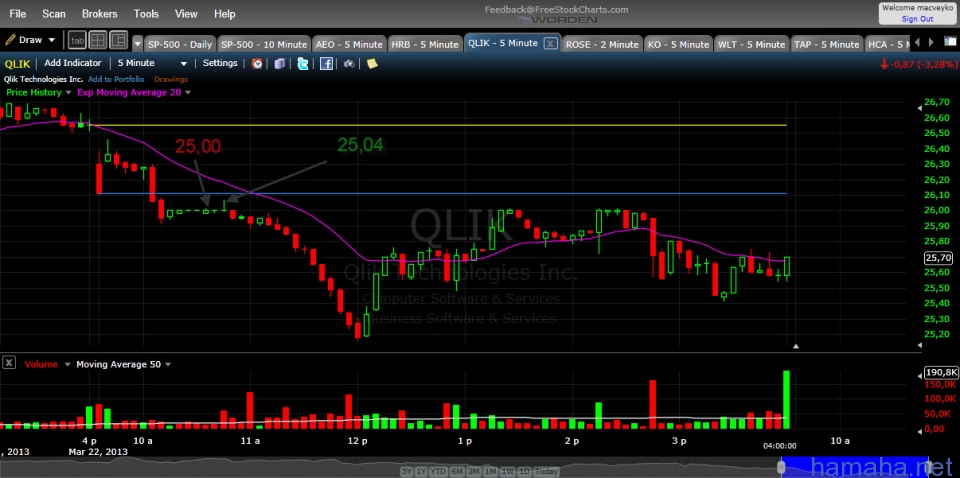
Task: Switch to the AEO - 5 Minute tab
Action: pyautogui.click(x=349, y=44)
